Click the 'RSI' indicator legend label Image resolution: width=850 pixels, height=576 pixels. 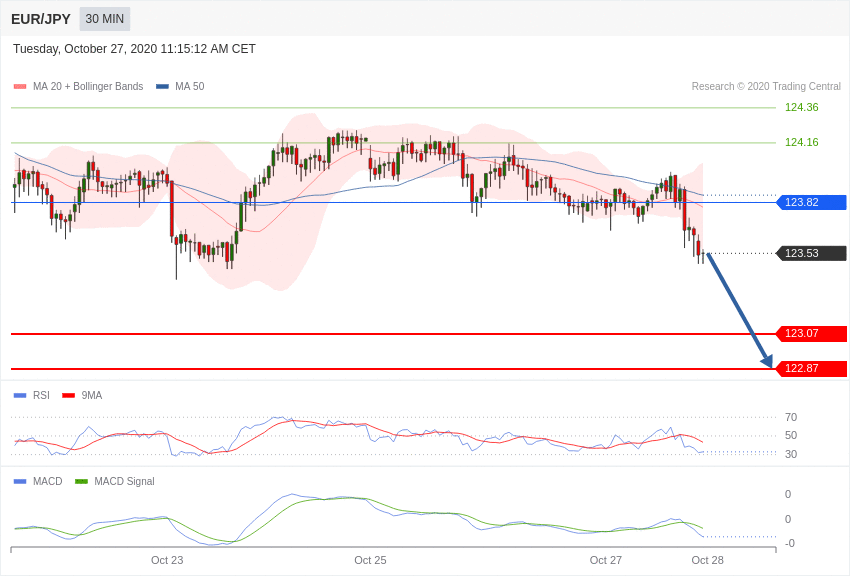41,396
